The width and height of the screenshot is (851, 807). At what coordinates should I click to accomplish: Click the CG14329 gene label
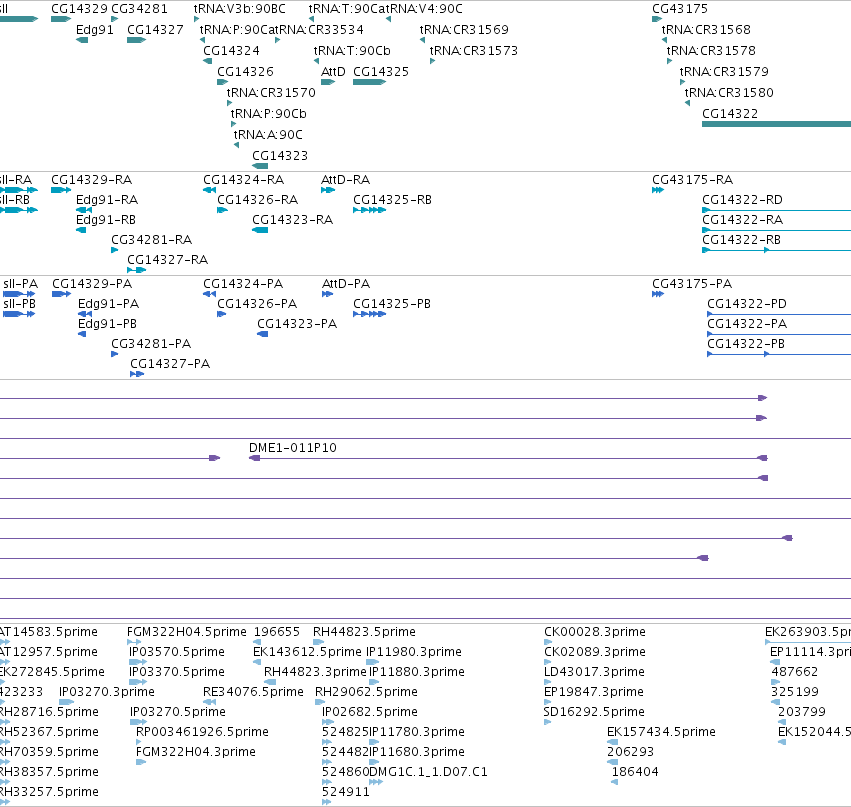pyautogui.click(x=79, y=9)
